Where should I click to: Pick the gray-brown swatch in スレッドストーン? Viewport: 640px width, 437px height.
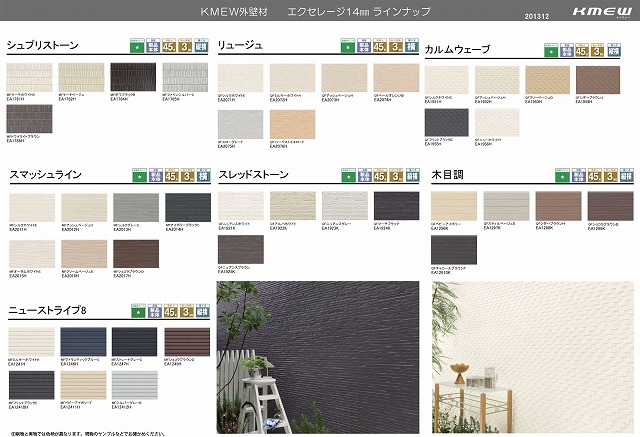pos(241,250)
